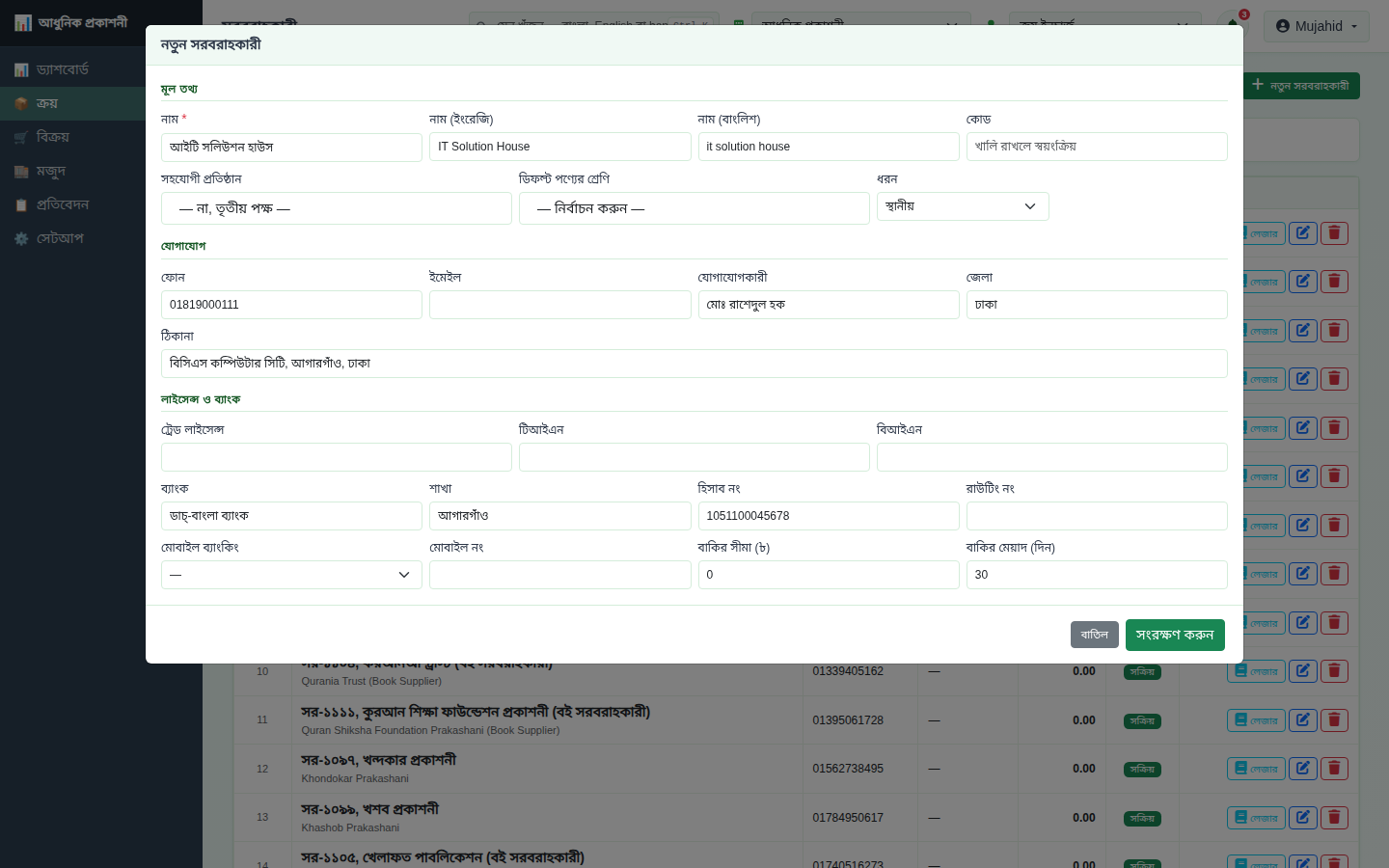The width and height of the screenshot is (1389, 868).
Task: Click the নাম field containing আইটি সলিউশন হাউস
Action: point(291,147)
